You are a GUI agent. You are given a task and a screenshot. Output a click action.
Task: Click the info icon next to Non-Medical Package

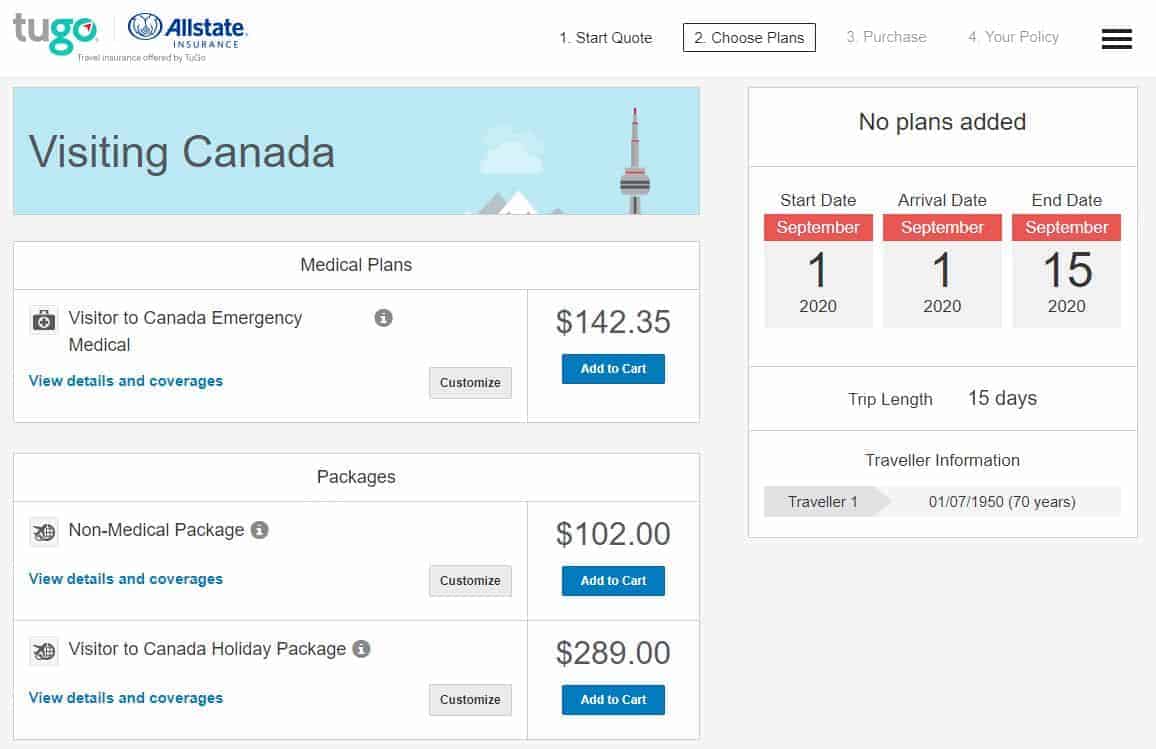coord(260,531)
